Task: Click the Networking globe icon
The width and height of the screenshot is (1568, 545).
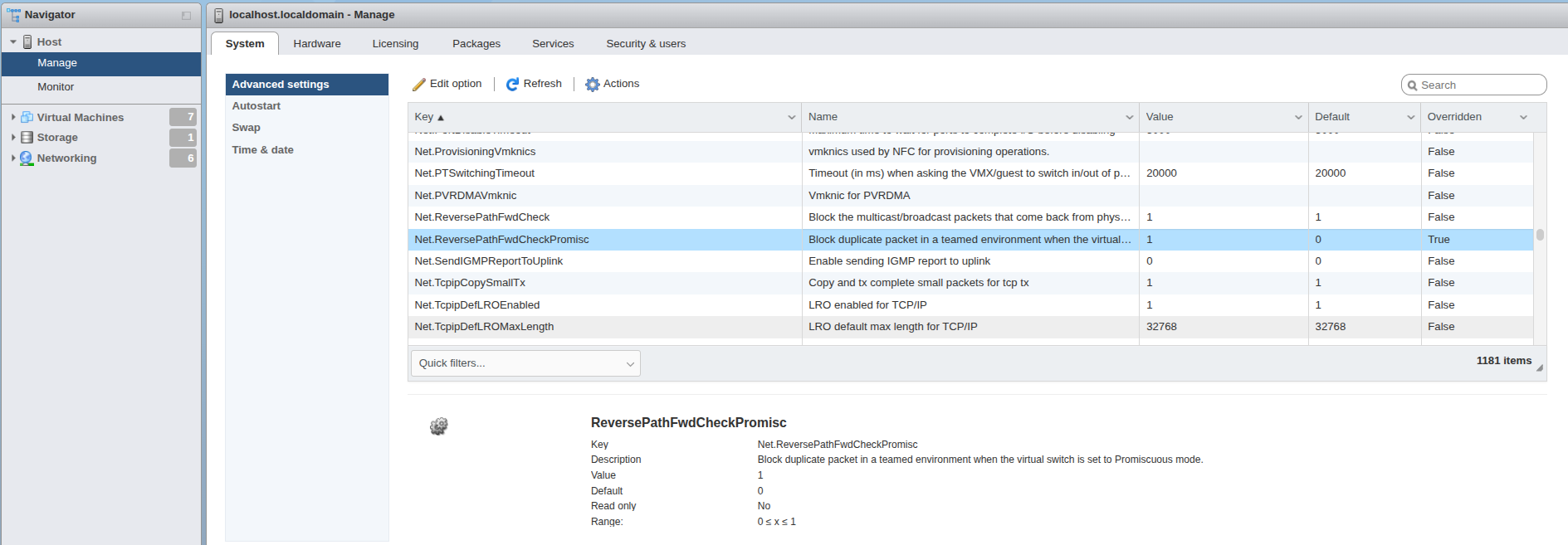Action: [x=27, y=158]
